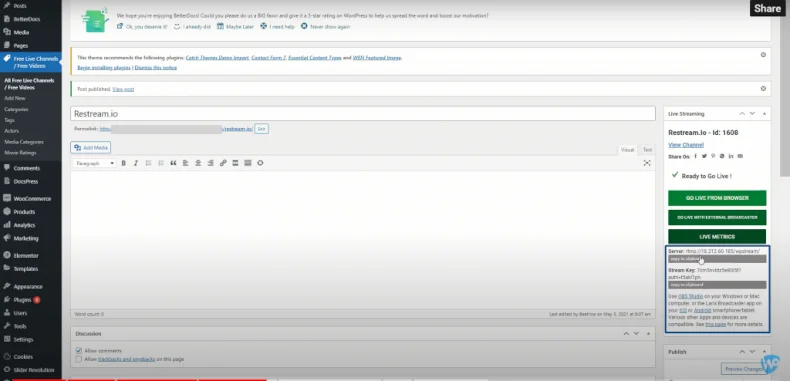The image size is (790, 381).
Task: Enable Allow trackbacks and pingbacks checkbox
Action: pos(78,359)
